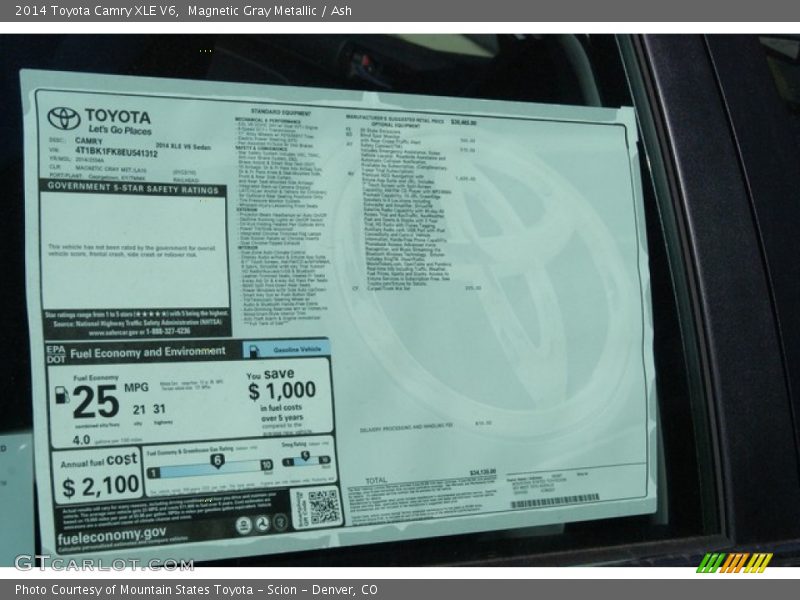Click the 'You save' text

click(x=270, y=374)
